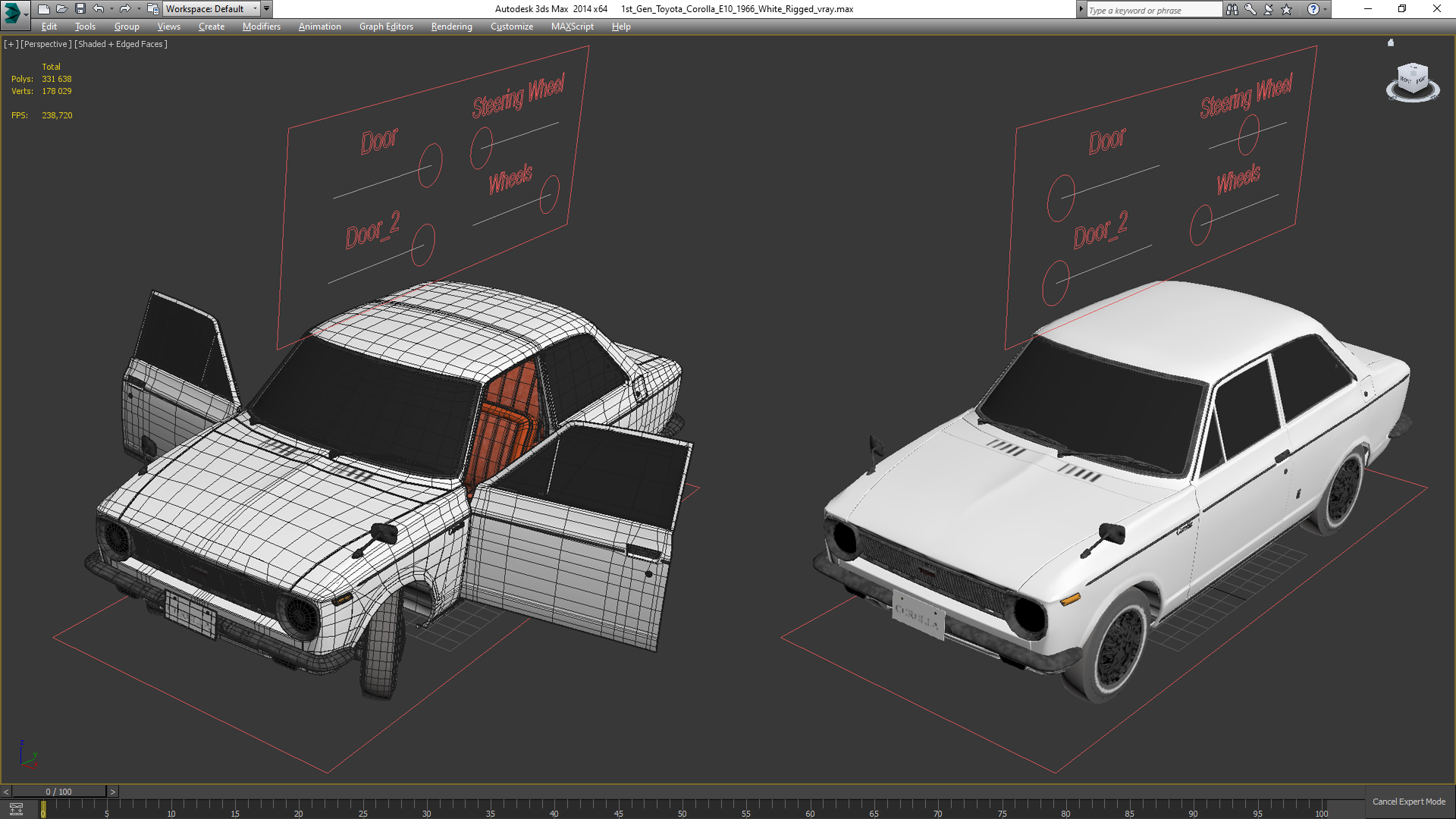Open the Views menu
1456x819 pixels.
(168, 27)
